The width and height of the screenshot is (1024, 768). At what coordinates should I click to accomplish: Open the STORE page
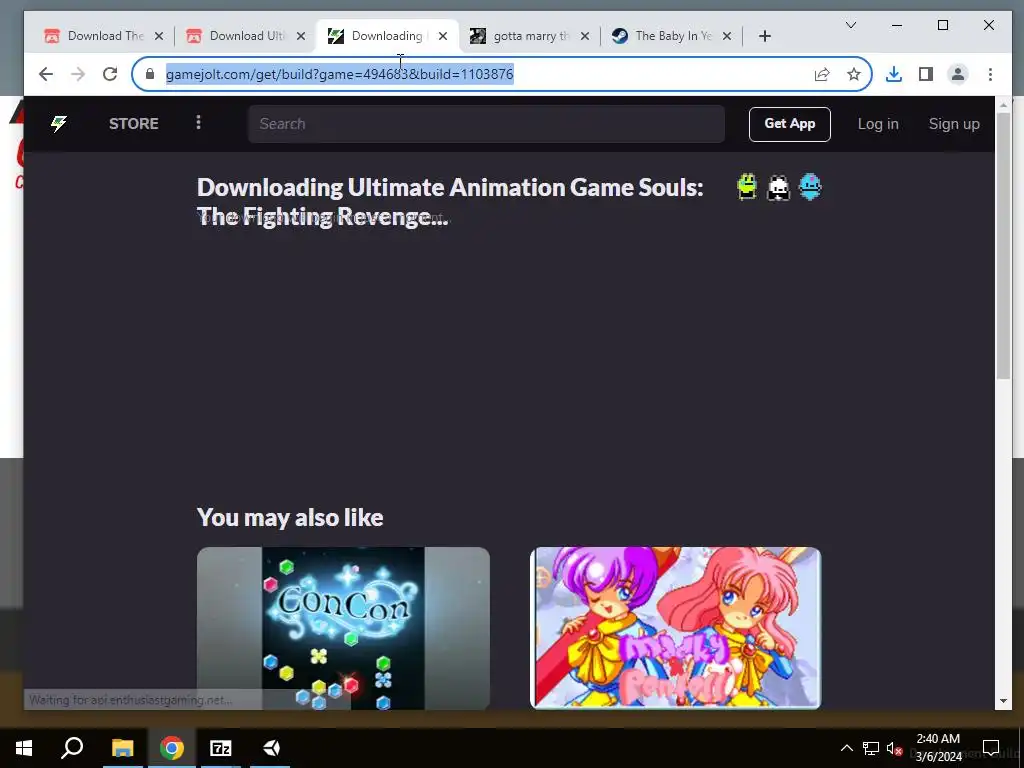tap(133, 123)
